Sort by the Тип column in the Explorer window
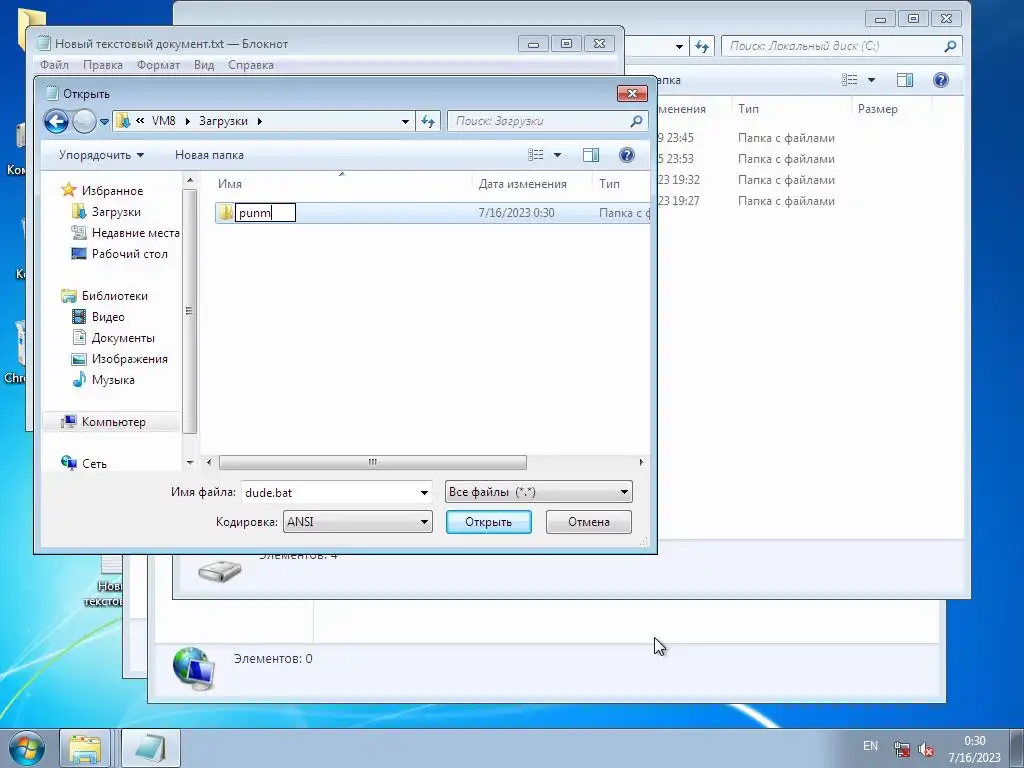The height and width of the screenshot is (768, 1024). pyautogui.click(x=748, y=109)
